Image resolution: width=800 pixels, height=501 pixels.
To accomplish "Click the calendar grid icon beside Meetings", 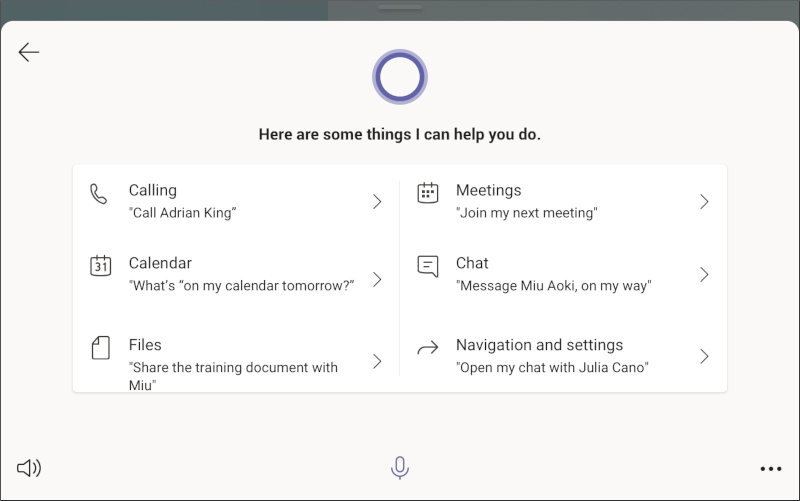I will (428, 193).
